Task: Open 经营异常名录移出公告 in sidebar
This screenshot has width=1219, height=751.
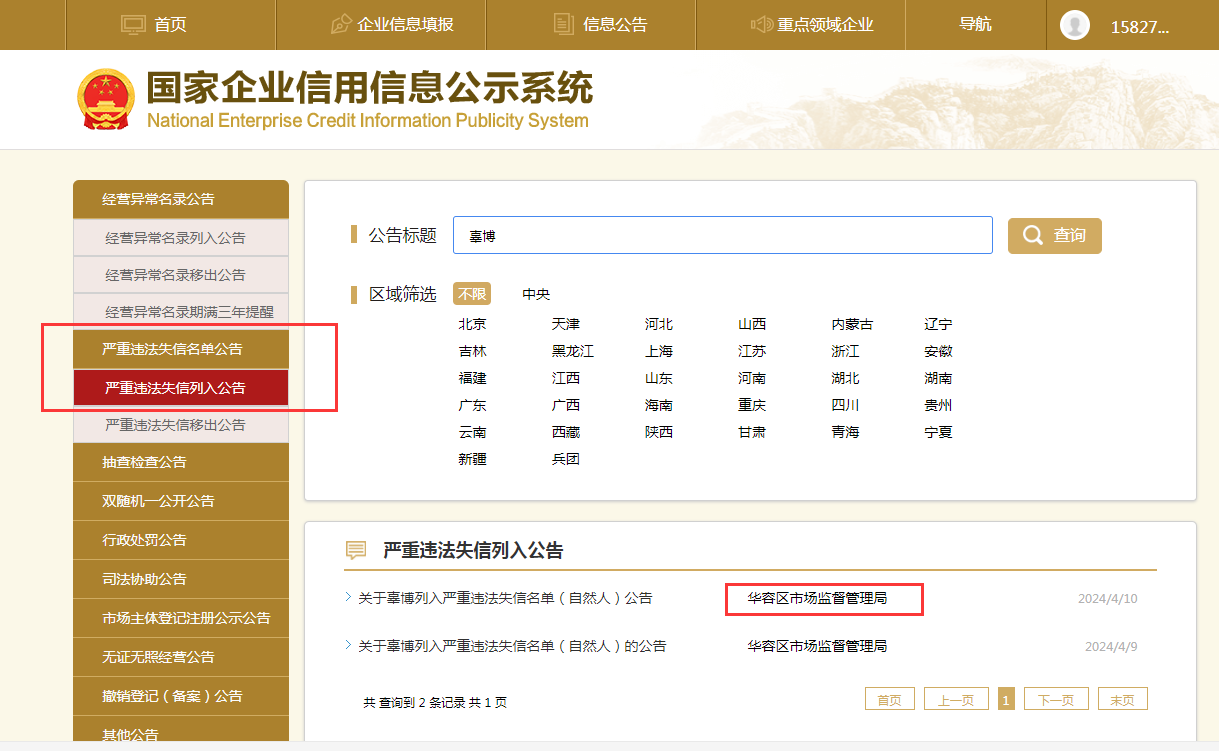Action: [181, 275]
